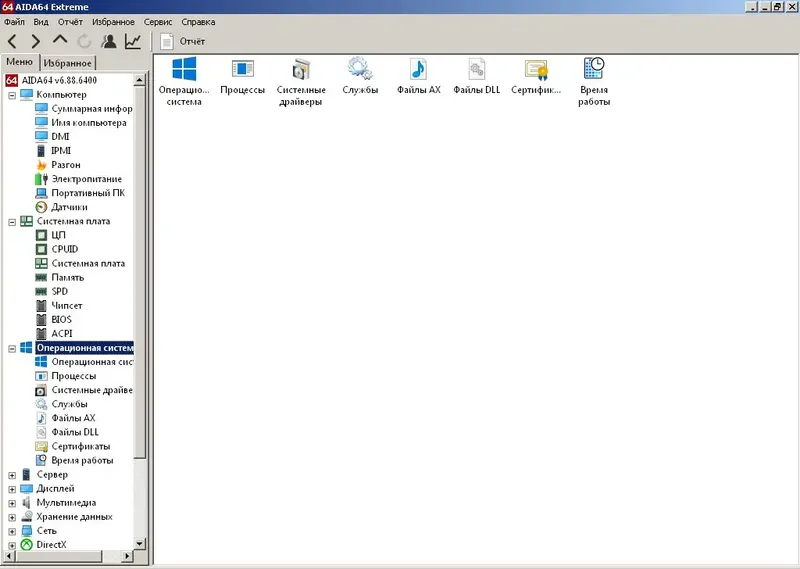Open Системные драйверы icon in main pane

click(301, 81)
